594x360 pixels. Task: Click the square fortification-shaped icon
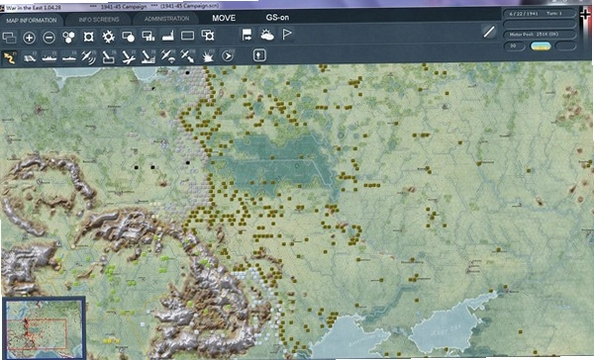pos(89,37)
